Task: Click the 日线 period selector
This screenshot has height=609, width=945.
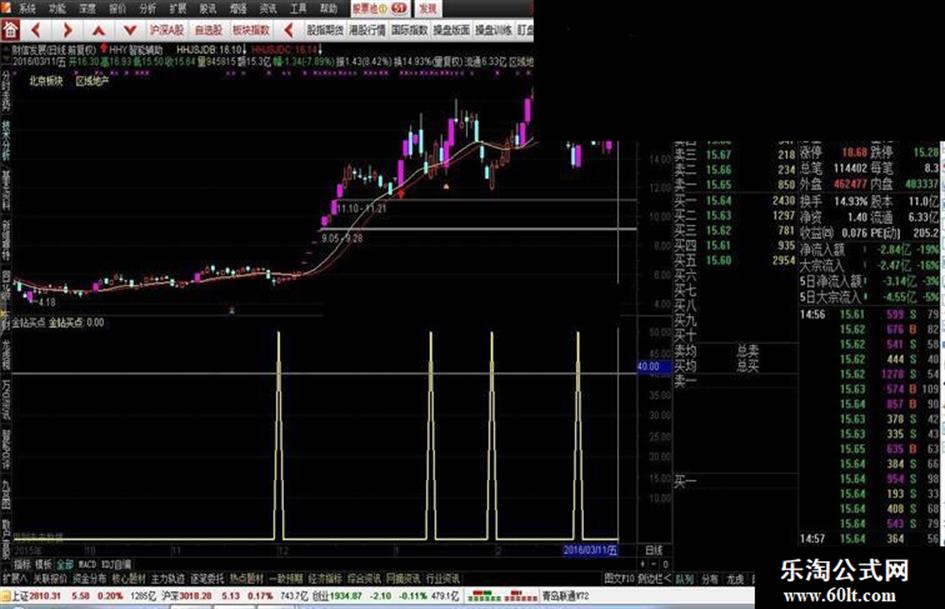Action: pyautogui.click(x=653, y=550)
